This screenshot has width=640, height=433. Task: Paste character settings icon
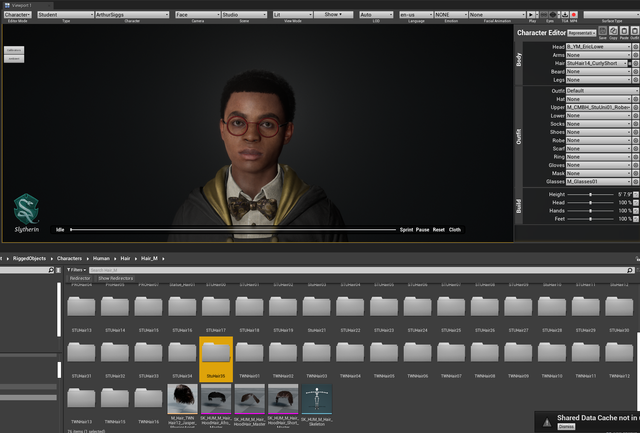(x=624, y=31)
